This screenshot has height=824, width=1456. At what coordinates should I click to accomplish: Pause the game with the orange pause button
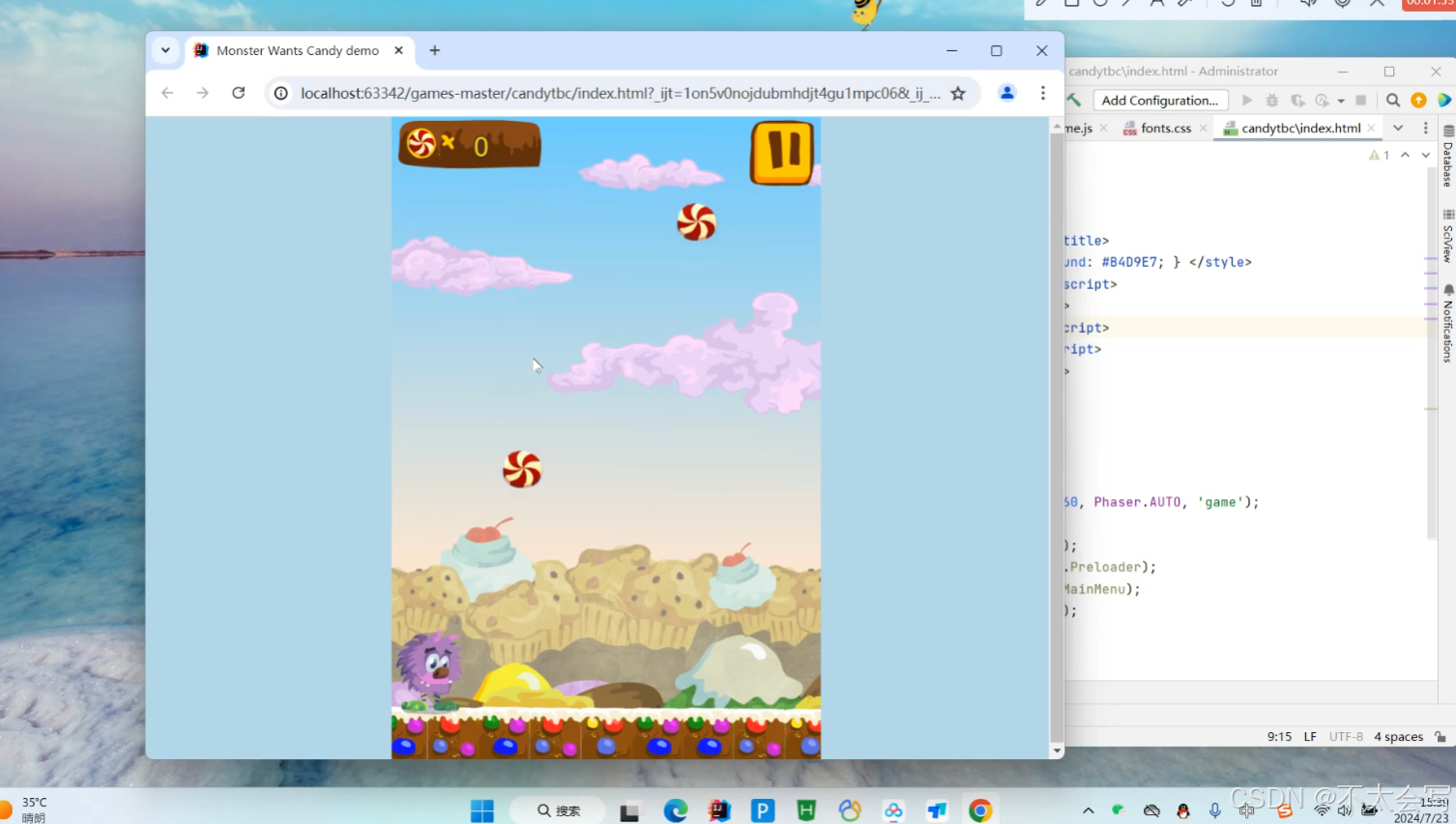click(782, 153)
